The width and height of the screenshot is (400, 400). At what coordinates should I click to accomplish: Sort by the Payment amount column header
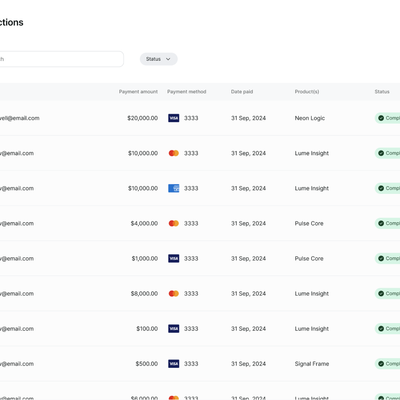pyautogui.click(x=138, y=92)
